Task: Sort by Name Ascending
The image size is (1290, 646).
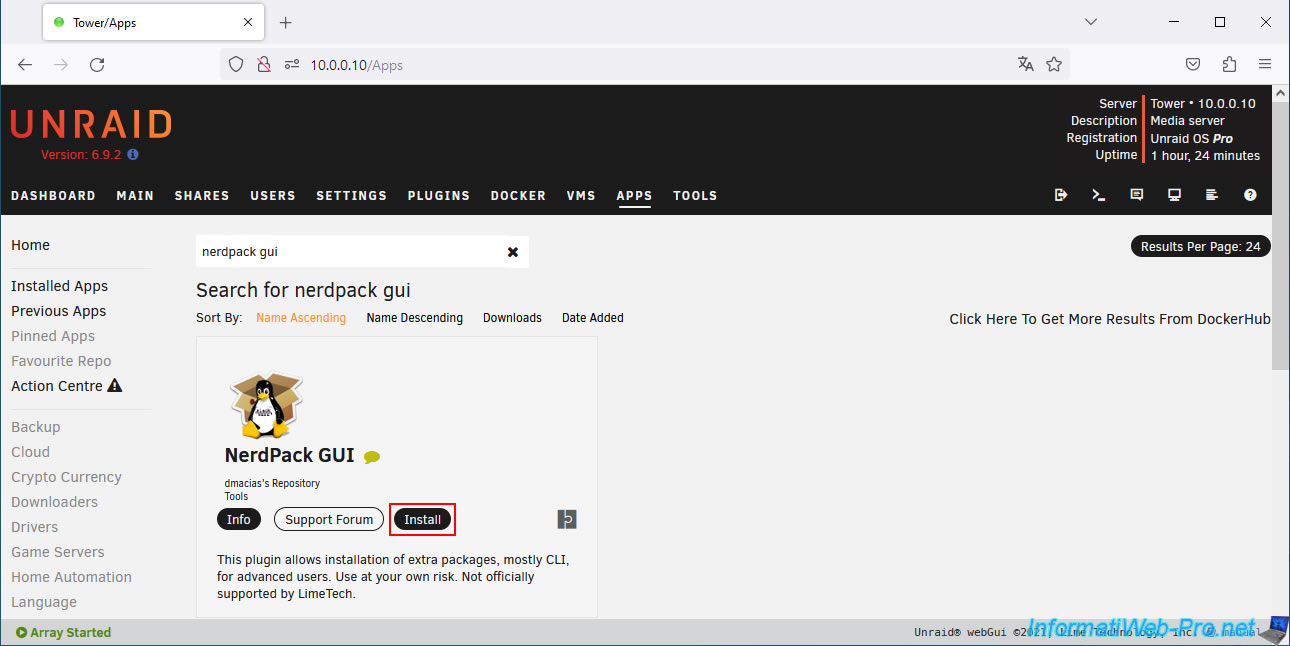Action: pos(301,318)
